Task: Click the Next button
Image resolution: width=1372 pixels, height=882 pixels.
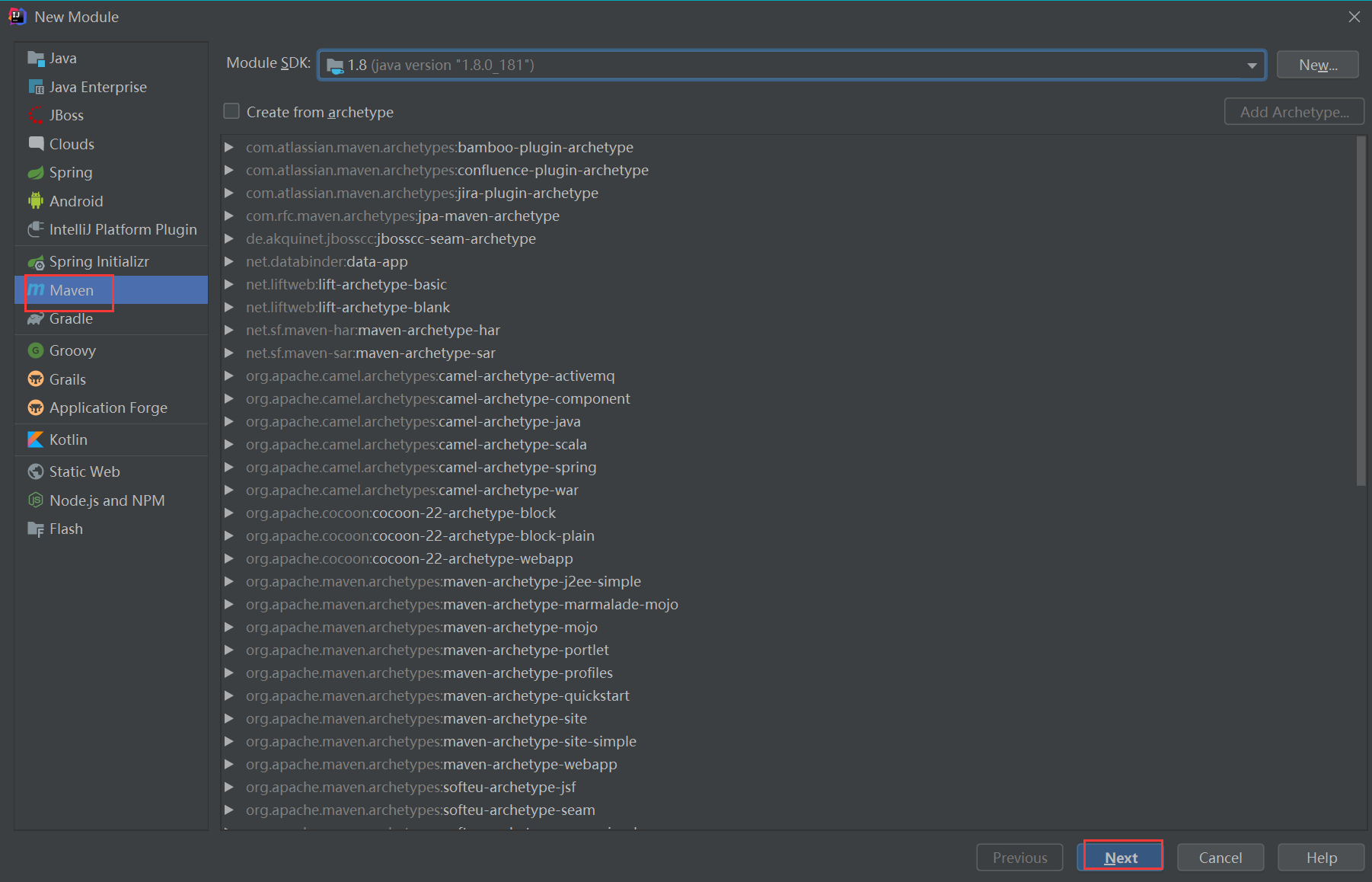Action: coord(1121,858)
